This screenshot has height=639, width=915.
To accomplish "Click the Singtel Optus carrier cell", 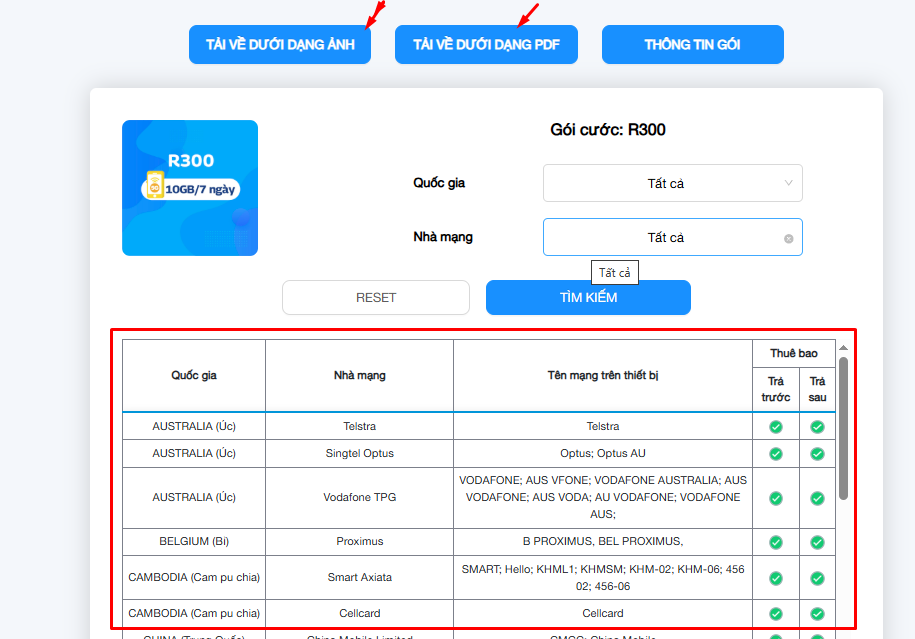I will 359,453.
